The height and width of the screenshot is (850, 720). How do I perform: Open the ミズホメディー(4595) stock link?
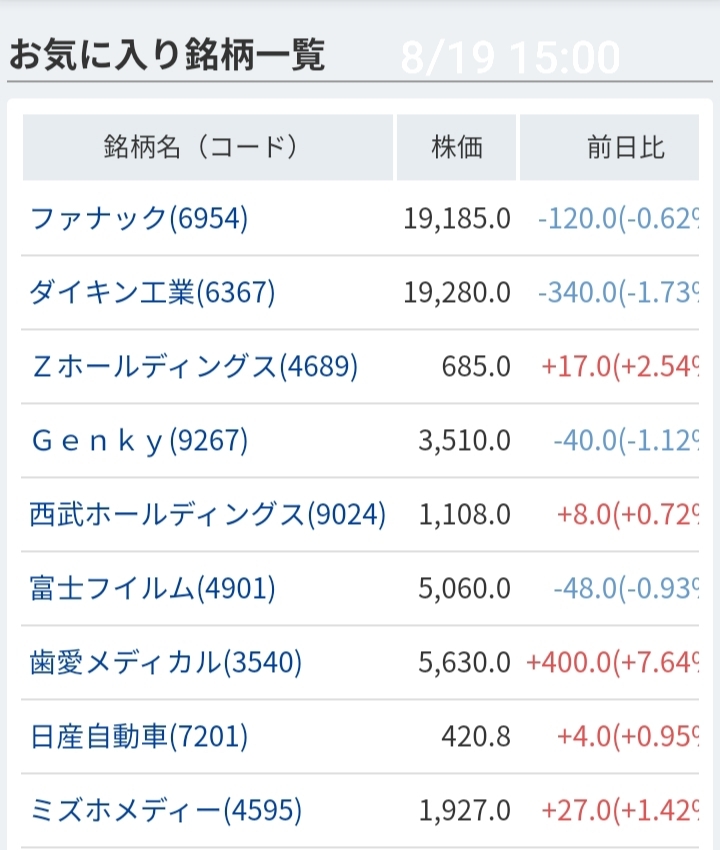coord(166,810)
